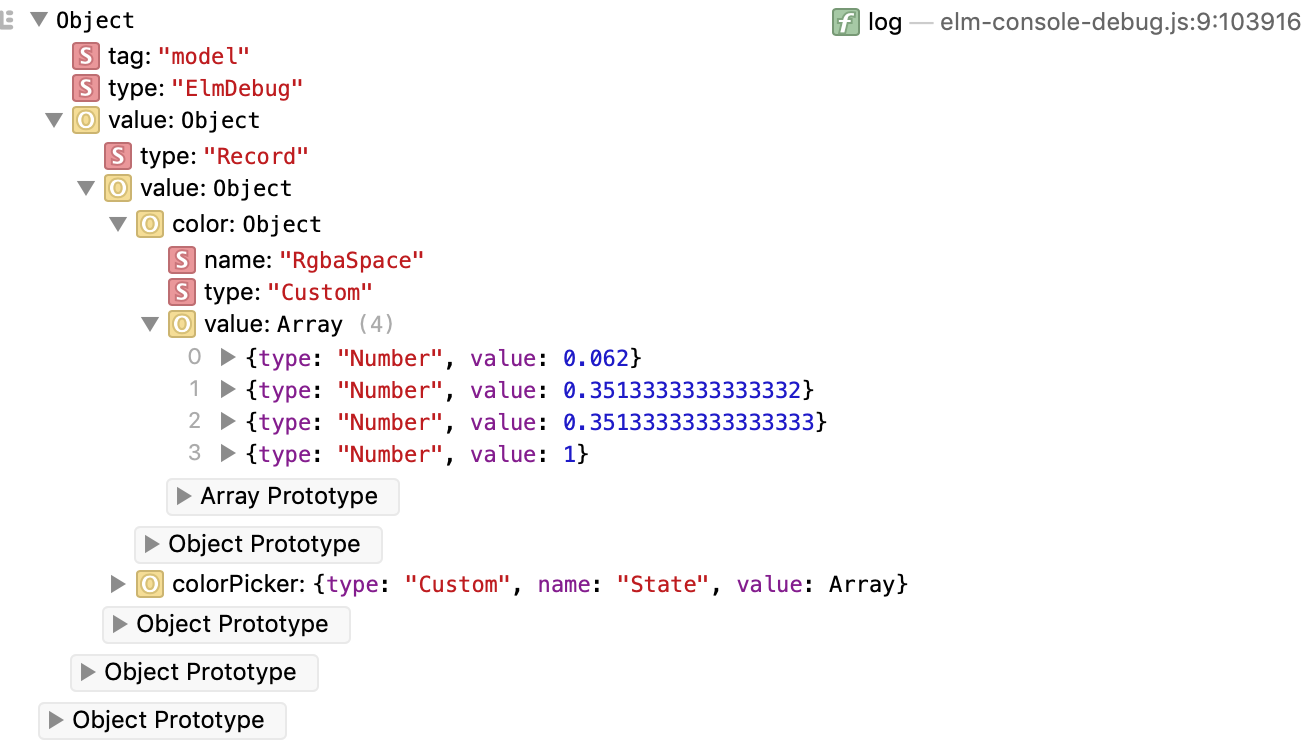Viewport: 1314px width, 746px height.
Task: Click the S badge beside type "ElmDebug"
Action: click(x=86, y=88)
